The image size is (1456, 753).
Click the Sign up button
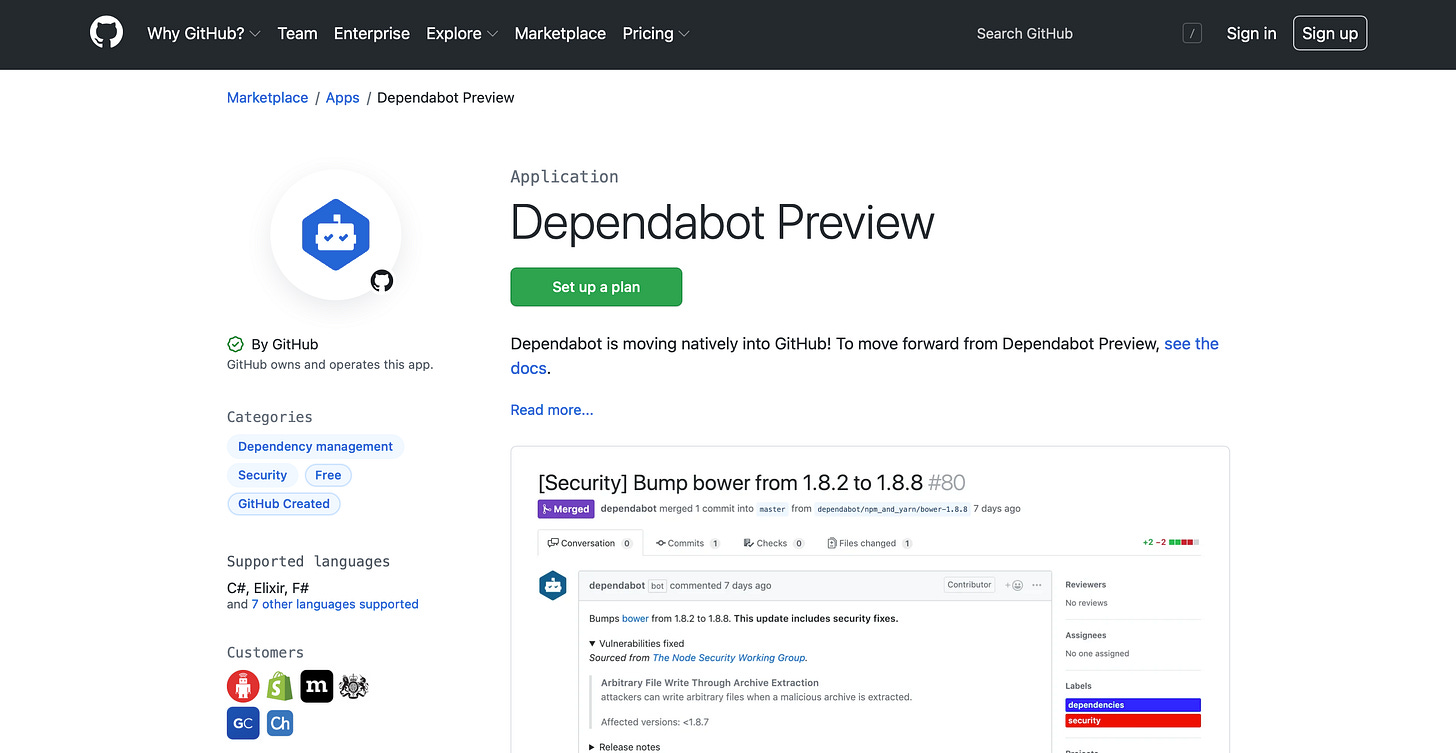(1330, 33)
